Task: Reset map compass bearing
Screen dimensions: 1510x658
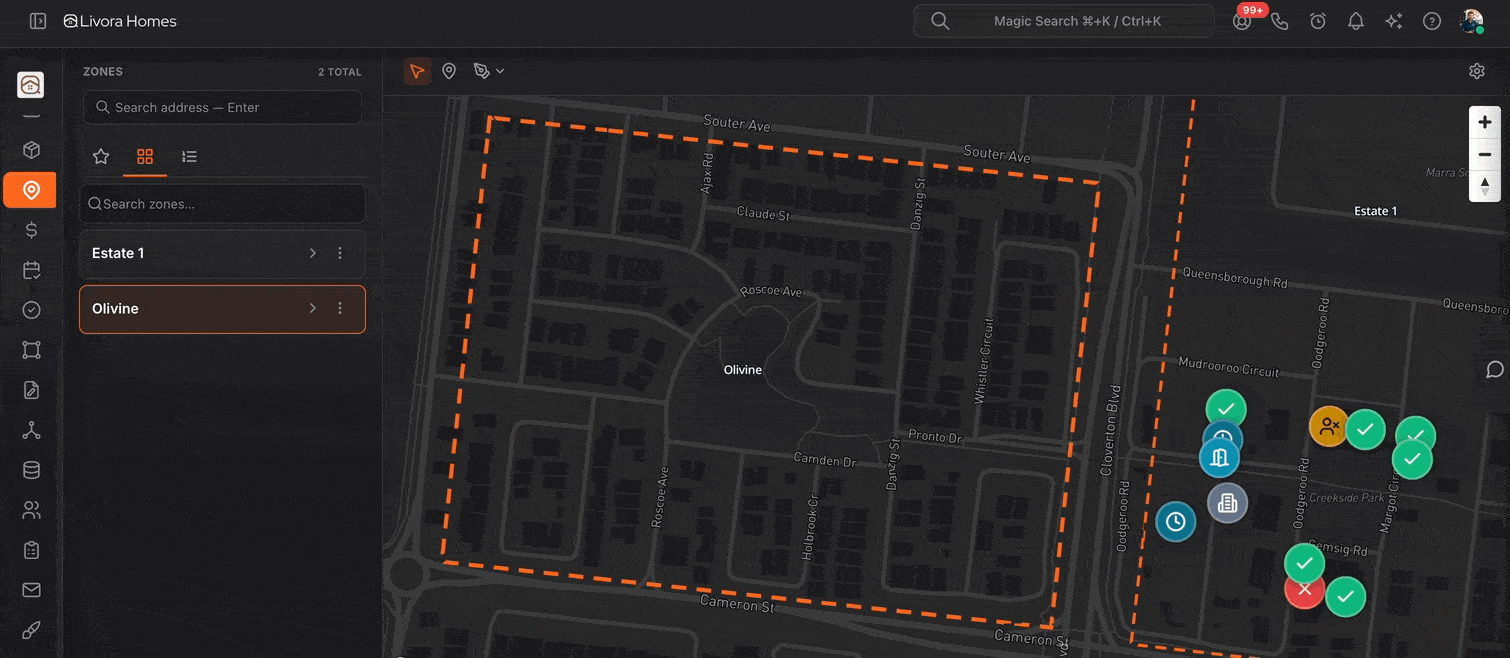Action: pos(1485,186)
